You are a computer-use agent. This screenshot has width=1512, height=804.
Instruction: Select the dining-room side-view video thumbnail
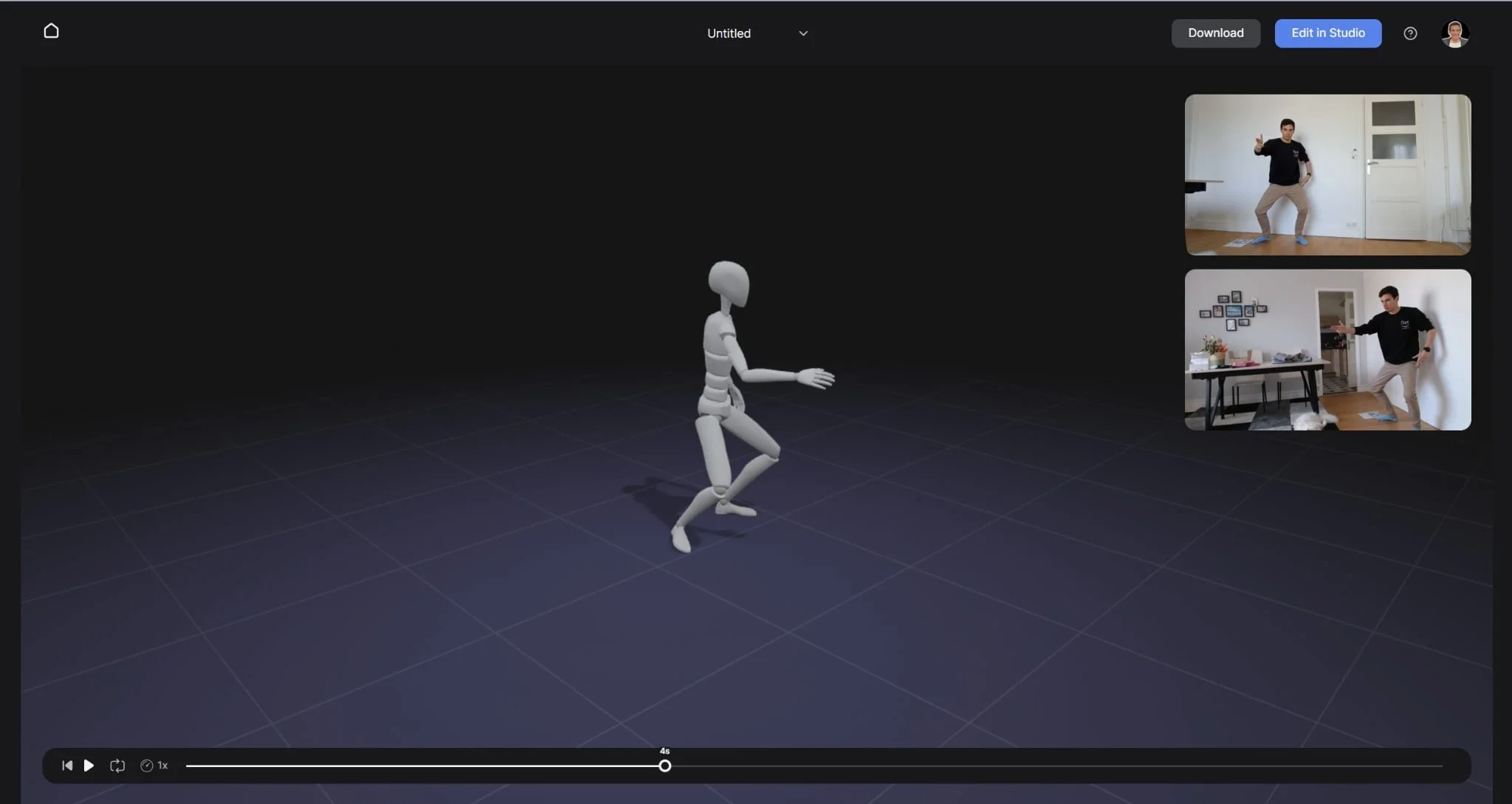tap(1327, 349)
